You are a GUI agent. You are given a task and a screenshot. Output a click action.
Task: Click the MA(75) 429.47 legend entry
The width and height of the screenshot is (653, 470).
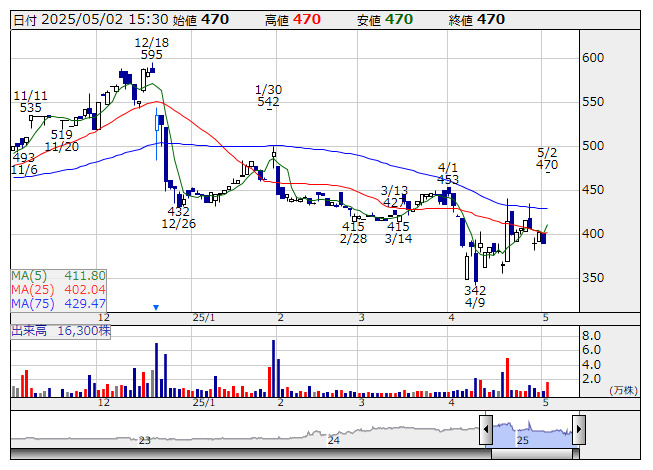click(58, 303)
